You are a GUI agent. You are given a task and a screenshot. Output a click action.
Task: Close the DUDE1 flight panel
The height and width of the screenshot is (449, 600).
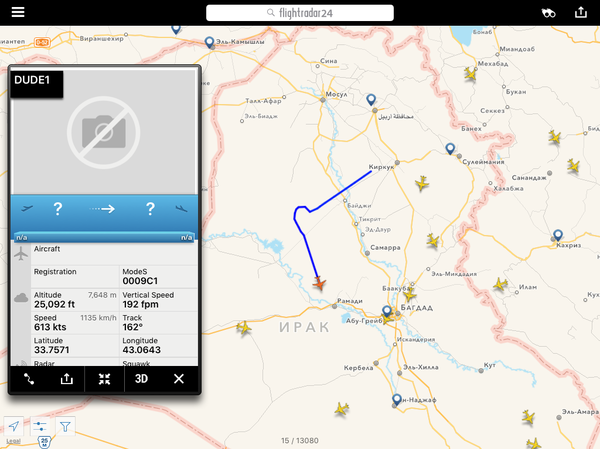(x=179, y=379)
